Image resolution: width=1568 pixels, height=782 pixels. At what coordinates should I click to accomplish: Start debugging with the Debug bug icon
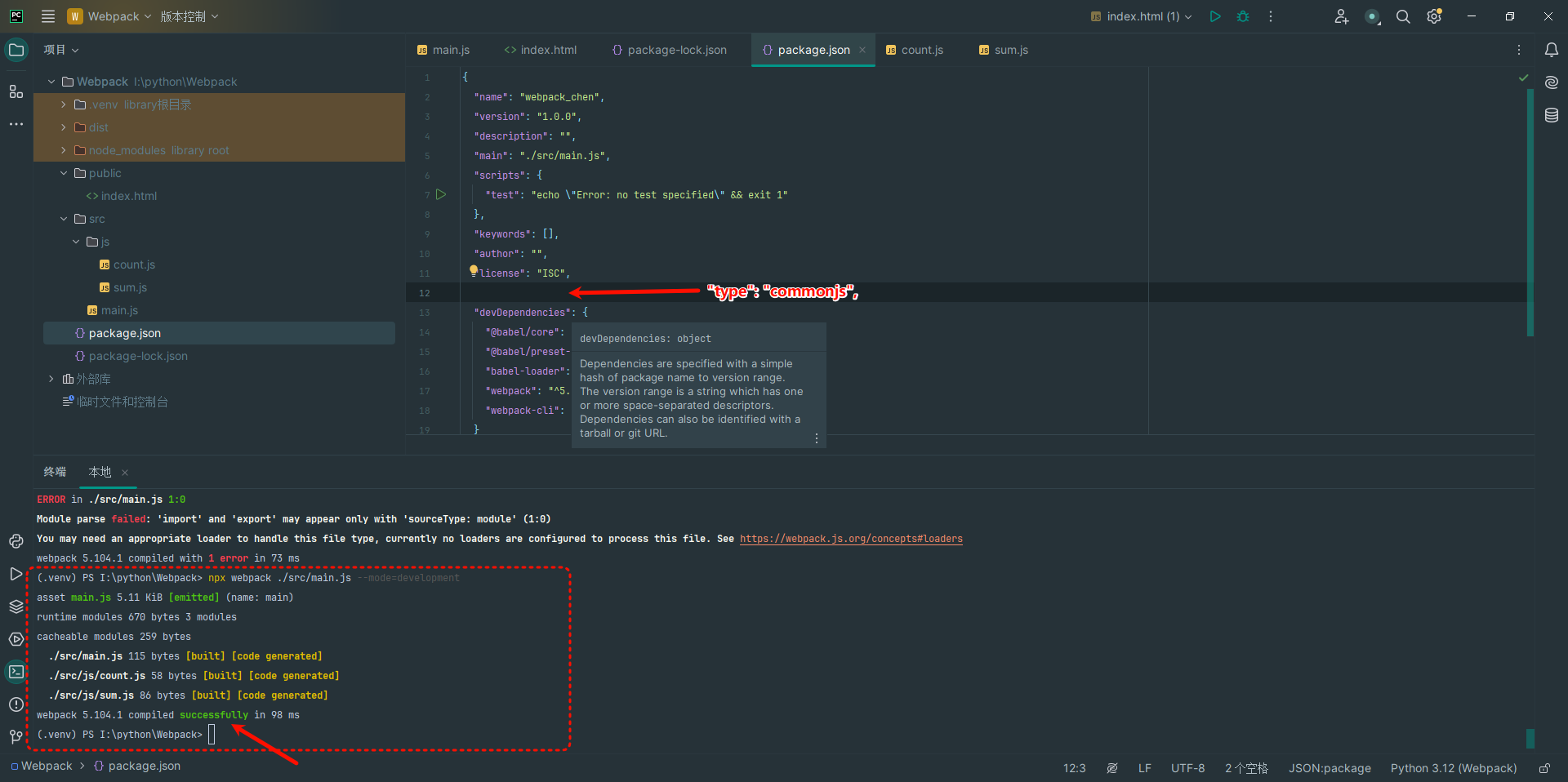pos(1243,16)
